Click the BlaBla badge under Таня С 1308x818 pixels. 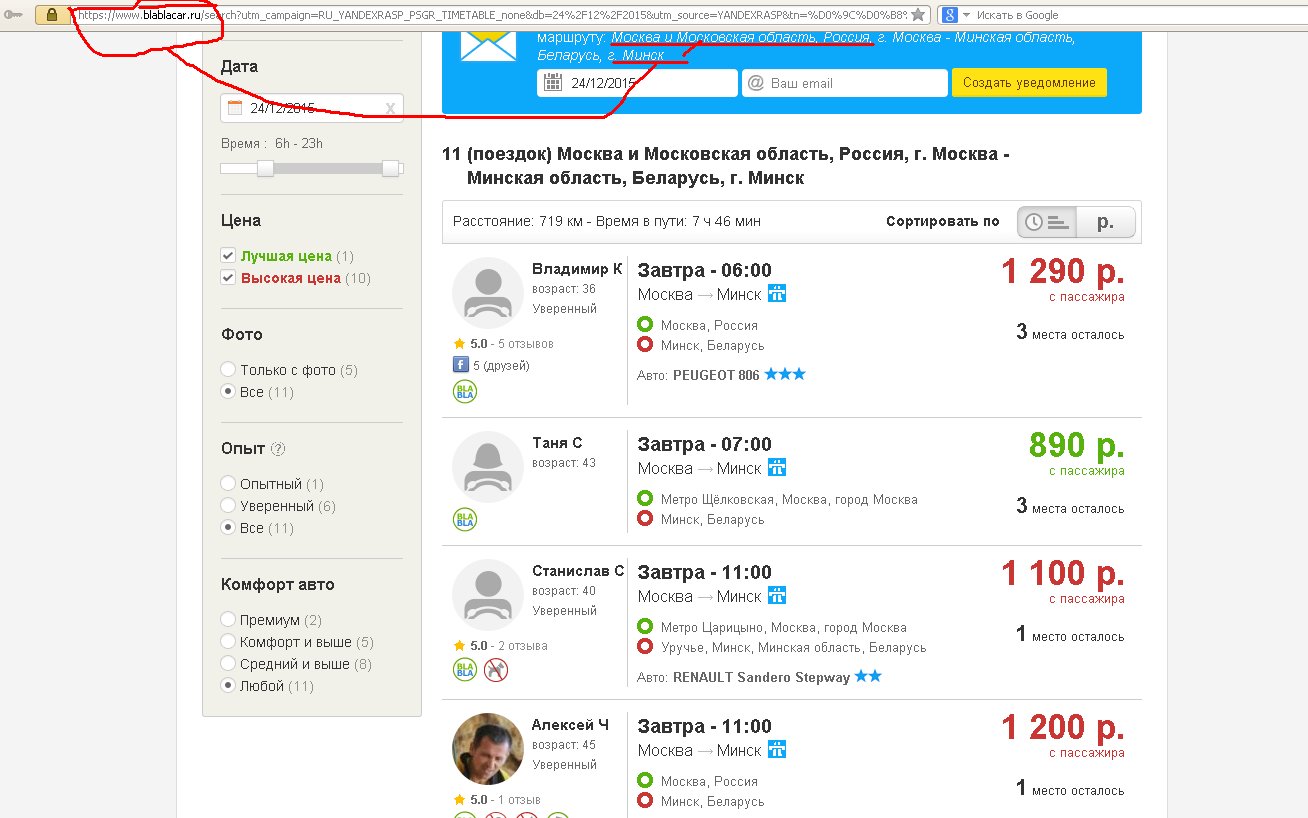click(465, 519)
